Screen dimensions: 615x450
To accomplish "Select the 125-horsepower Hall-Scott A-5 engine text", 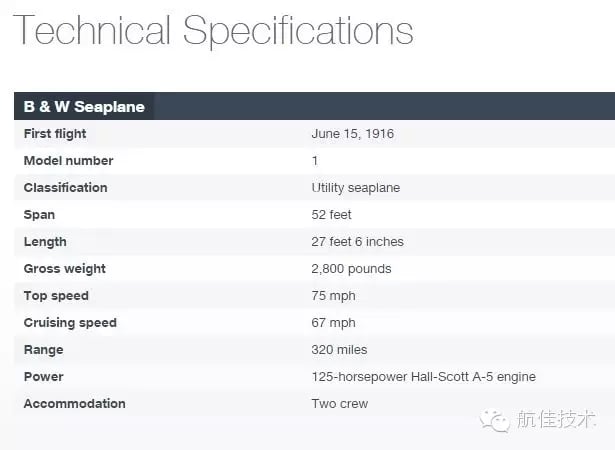I will coord(424,377).
